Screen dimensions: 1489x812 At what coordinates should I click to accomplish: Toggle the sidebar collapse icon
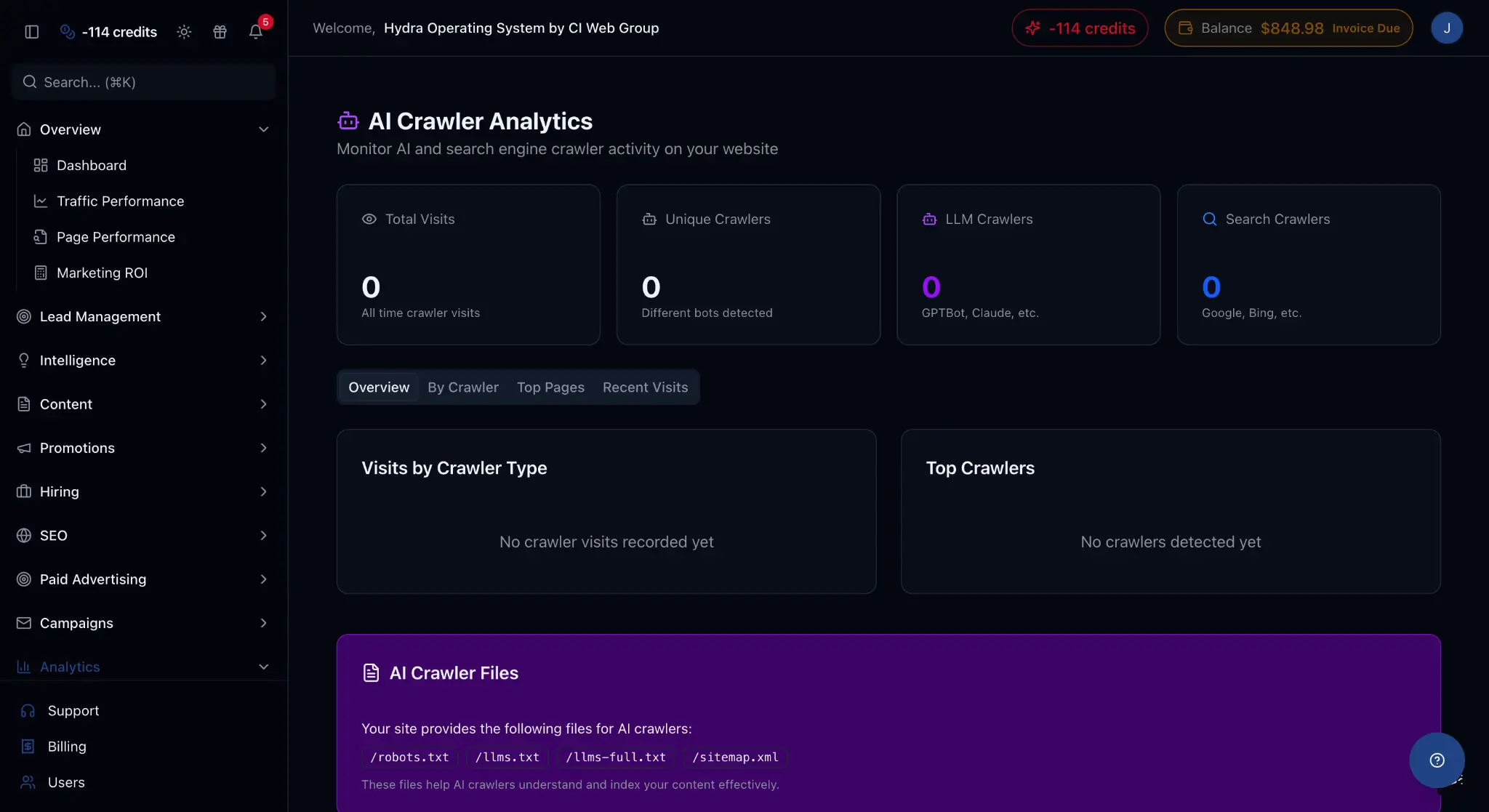pos(31,31)
